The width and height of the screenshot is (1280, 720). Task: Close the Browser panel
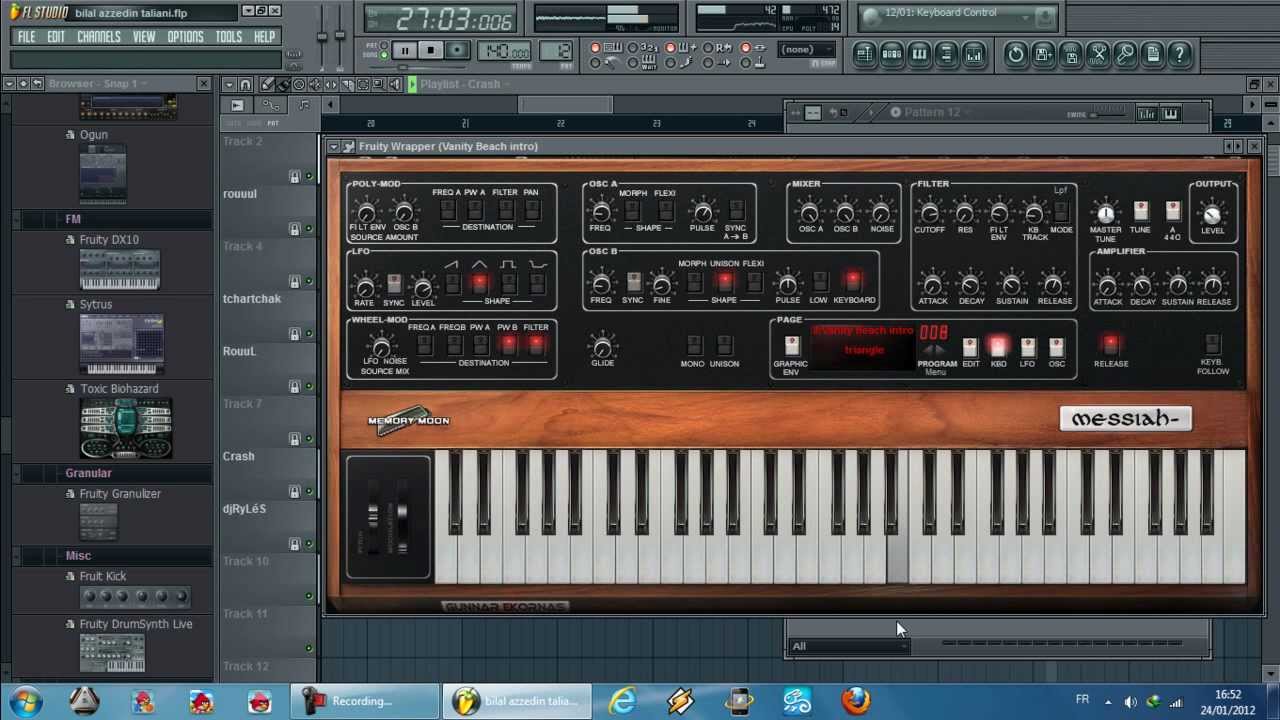[x=203, y=84]
